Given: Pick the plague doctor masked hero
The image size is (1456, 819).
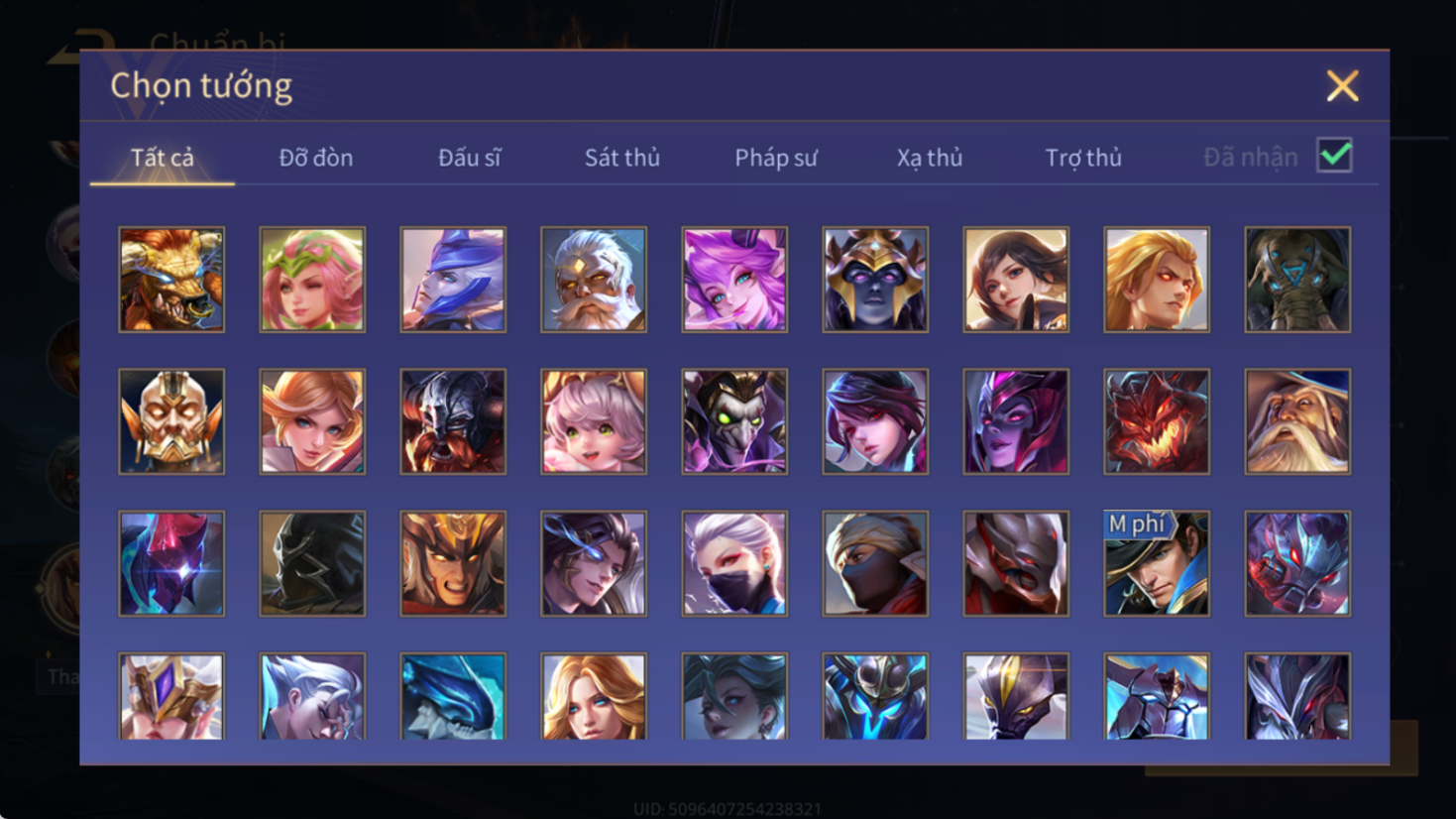Looking at the screenshot, I should tap(734, 421).
